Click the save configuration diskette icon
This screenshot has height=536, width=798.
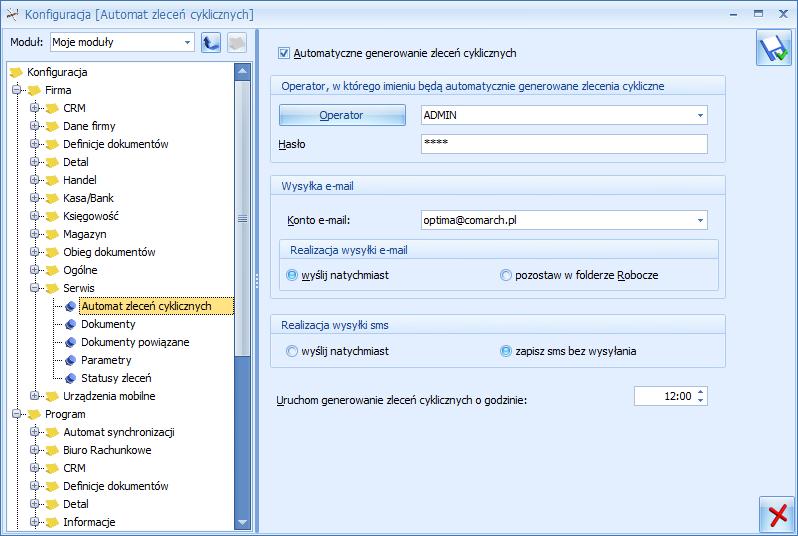coord(774,48)
